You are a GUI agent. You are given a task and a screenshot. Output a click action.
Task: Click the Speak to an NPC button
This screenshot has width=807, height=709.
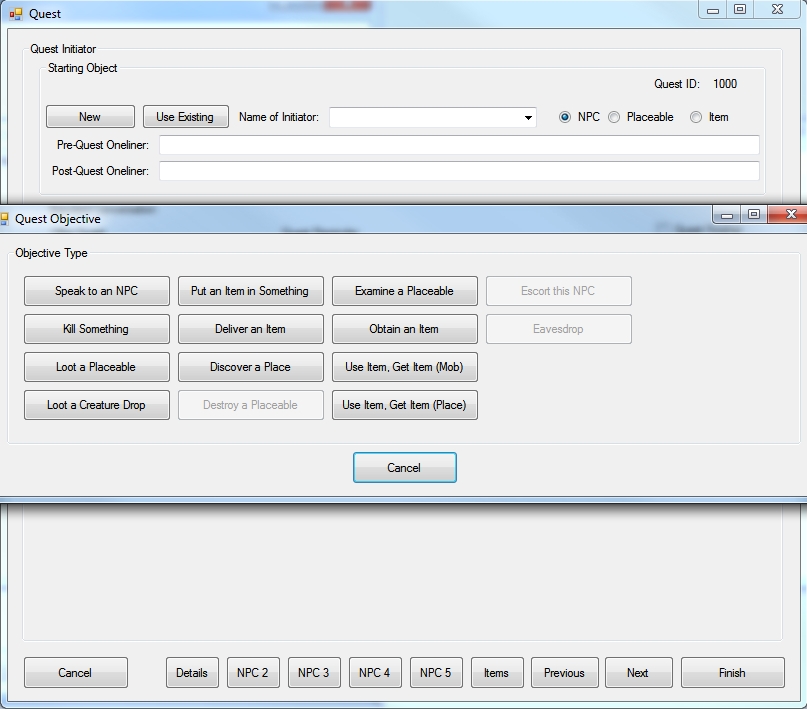(97, 291)
